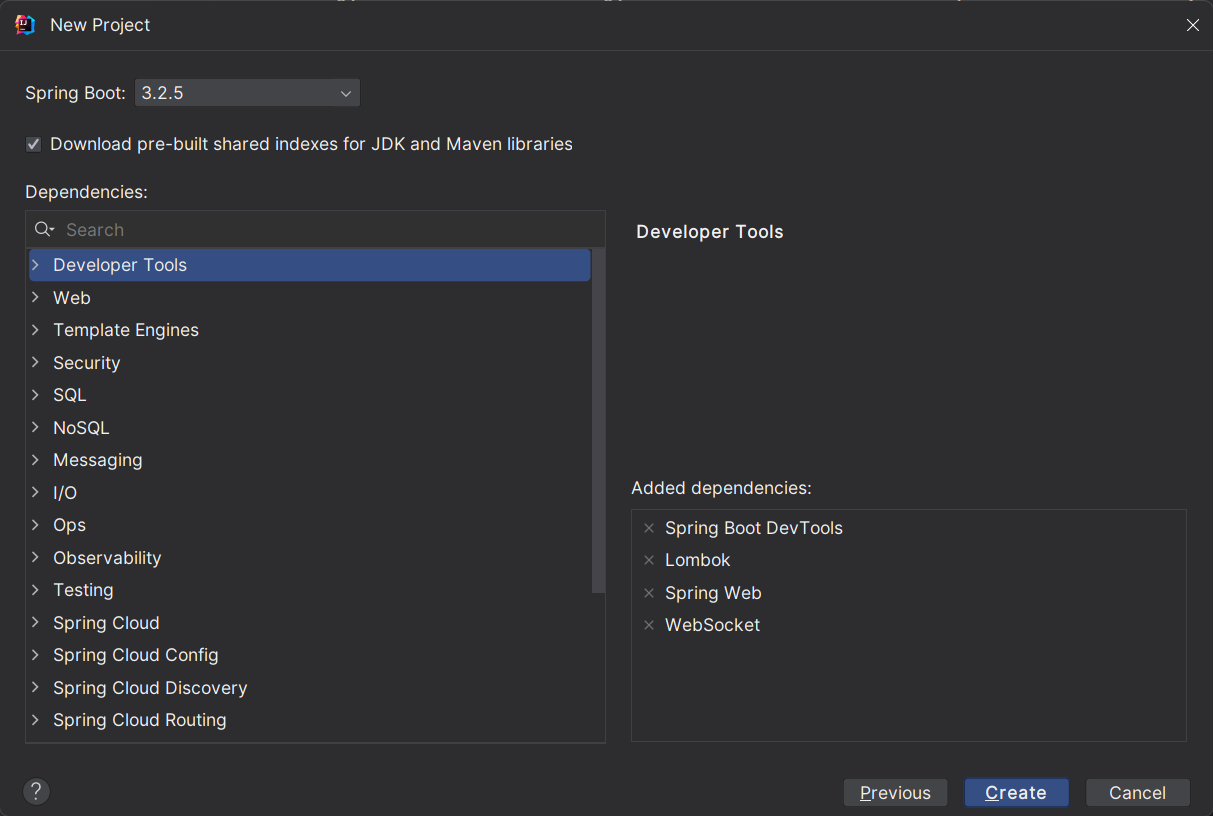Go back with the Previous button
The image size is (1213, 816).
[x=895, y=793]
